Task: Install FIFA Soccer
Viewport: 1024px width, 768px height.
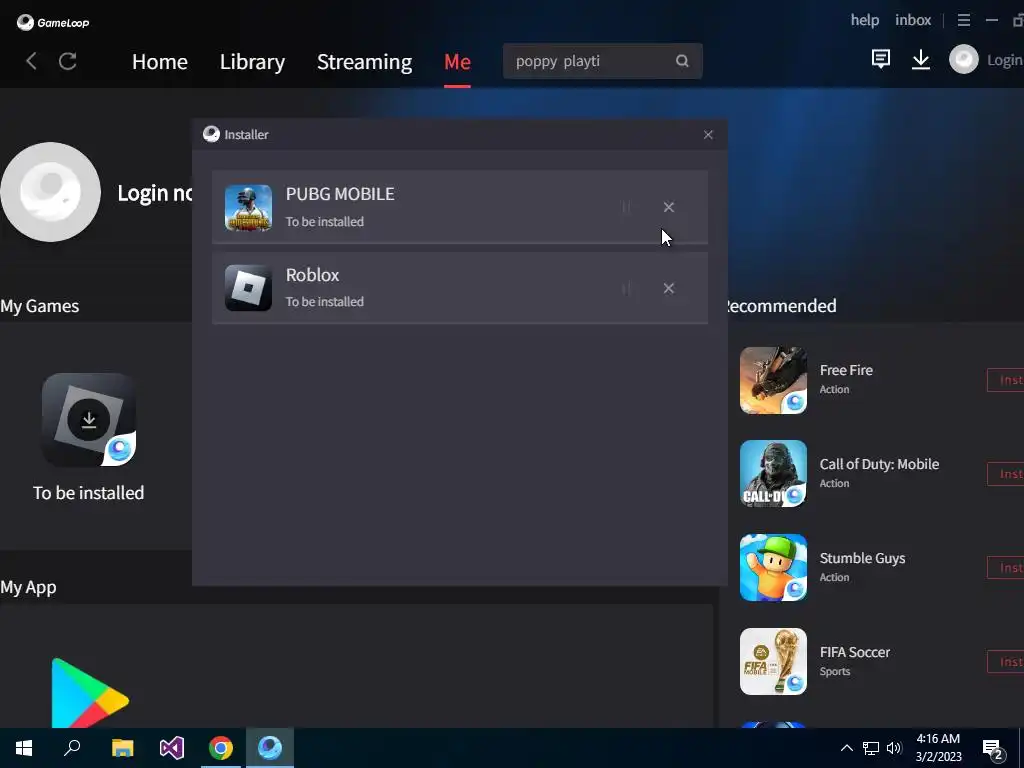Action: click(1006, 662)
